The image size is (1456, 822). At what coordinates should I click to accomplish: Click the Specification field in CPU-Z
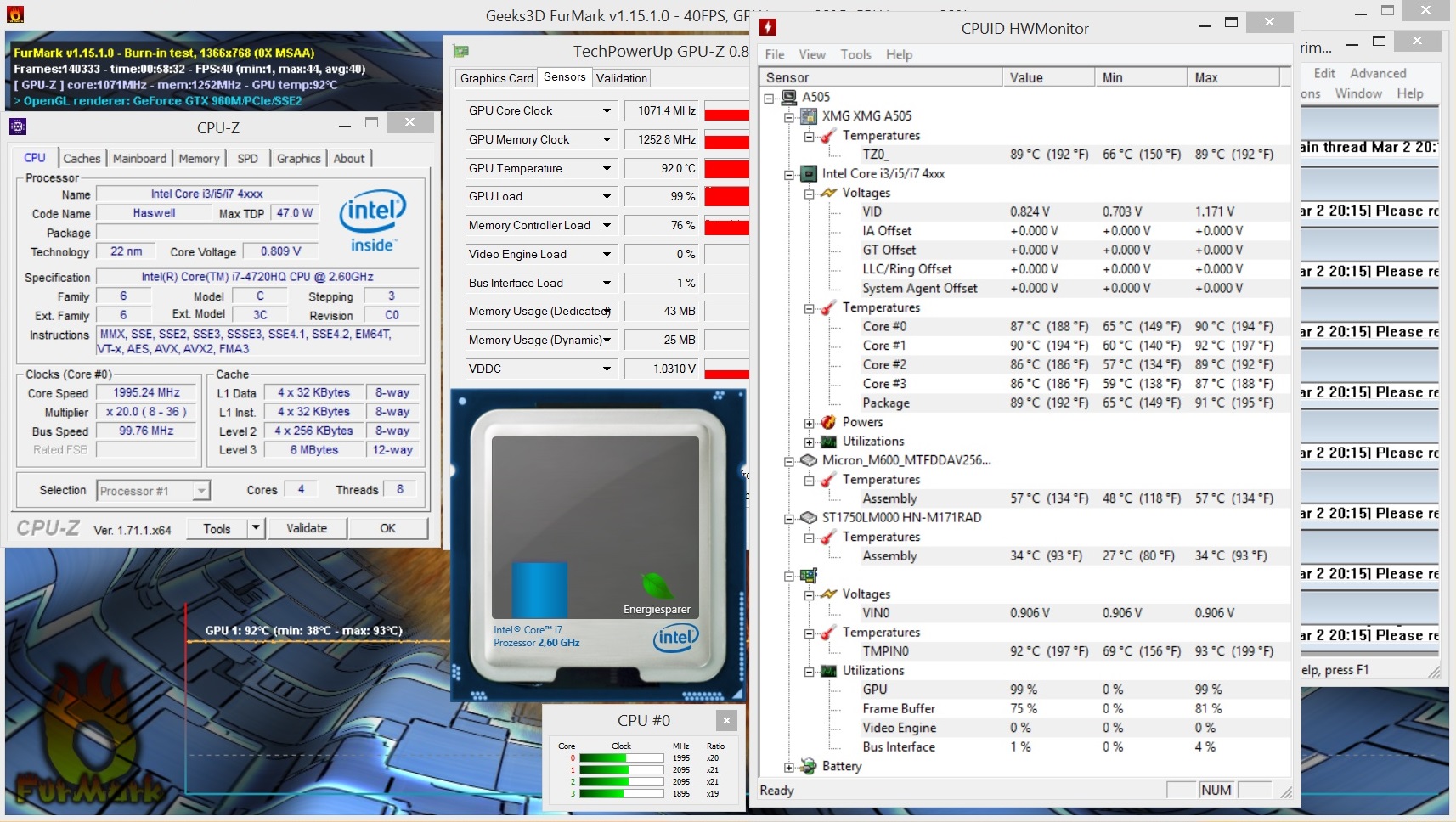tap(257, 277)
